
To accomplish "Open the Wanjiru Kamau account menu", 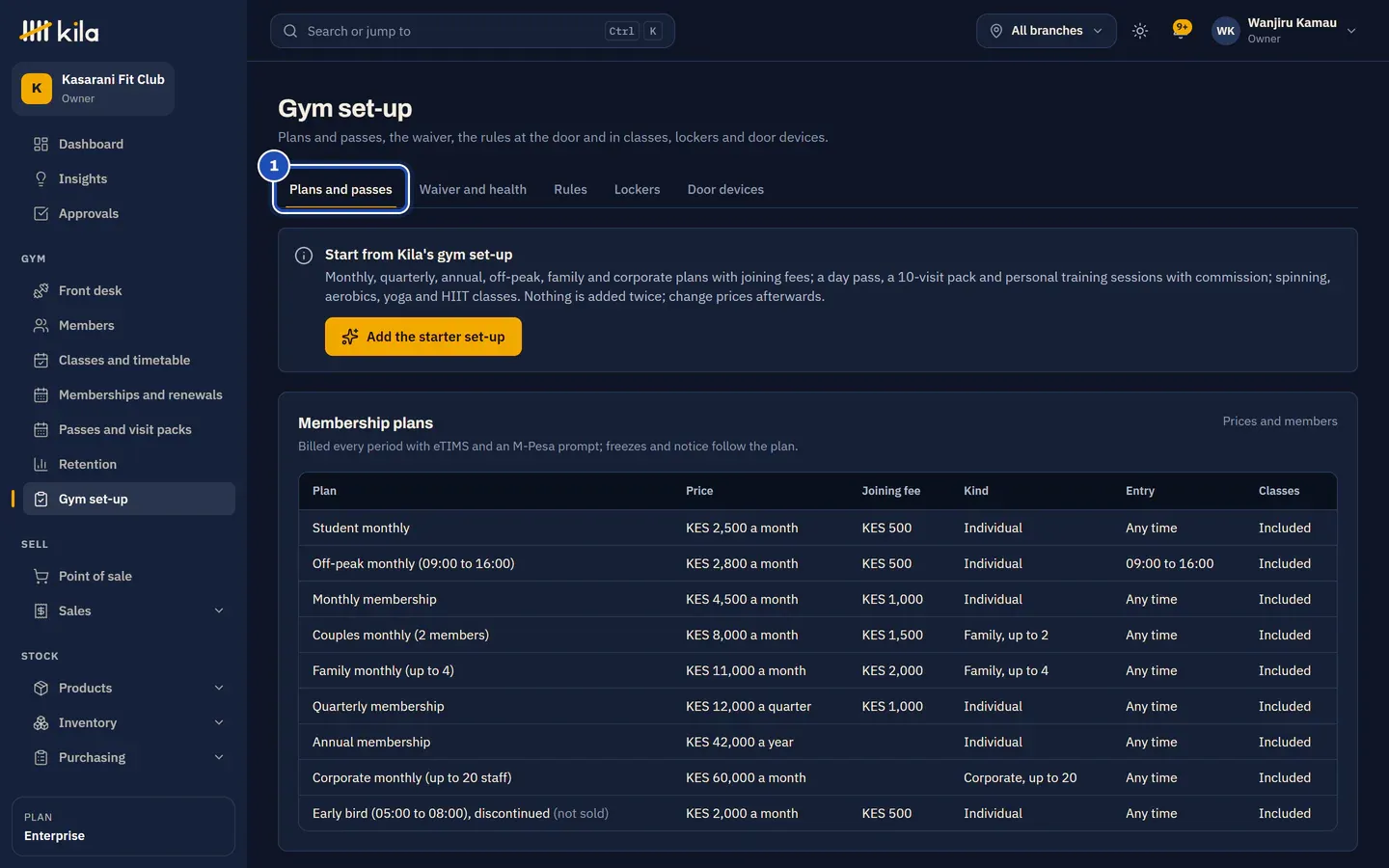I will (x=1285, y=31).
